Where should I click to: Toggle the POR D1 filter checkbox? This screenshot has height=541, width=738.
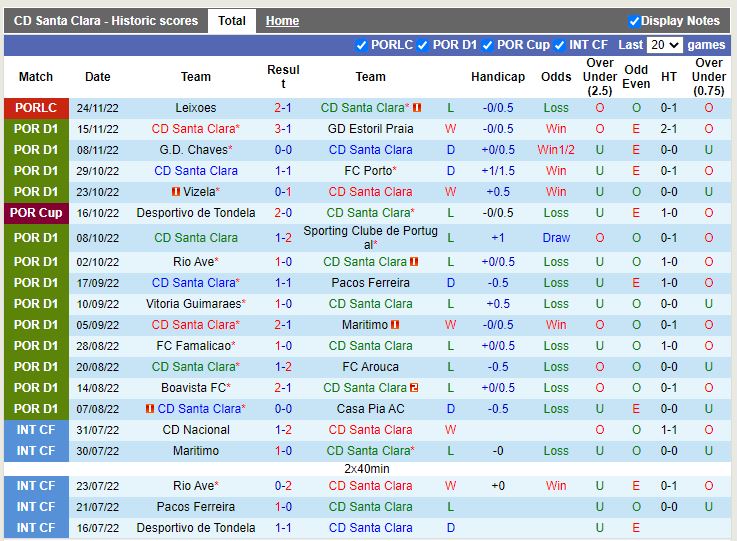point(423,45)
